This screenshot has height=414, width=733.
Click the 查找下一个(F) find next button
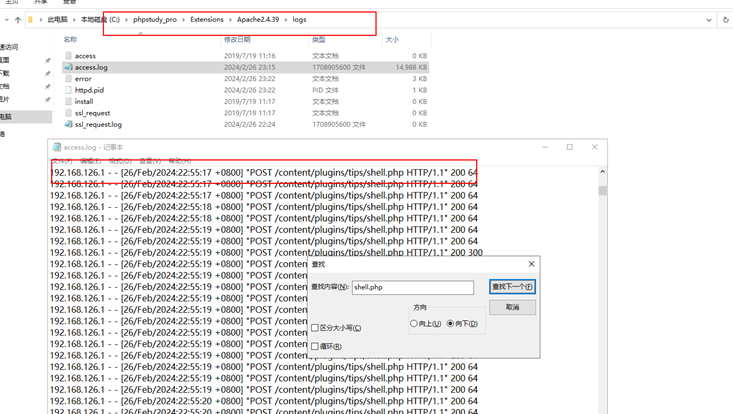512,287
